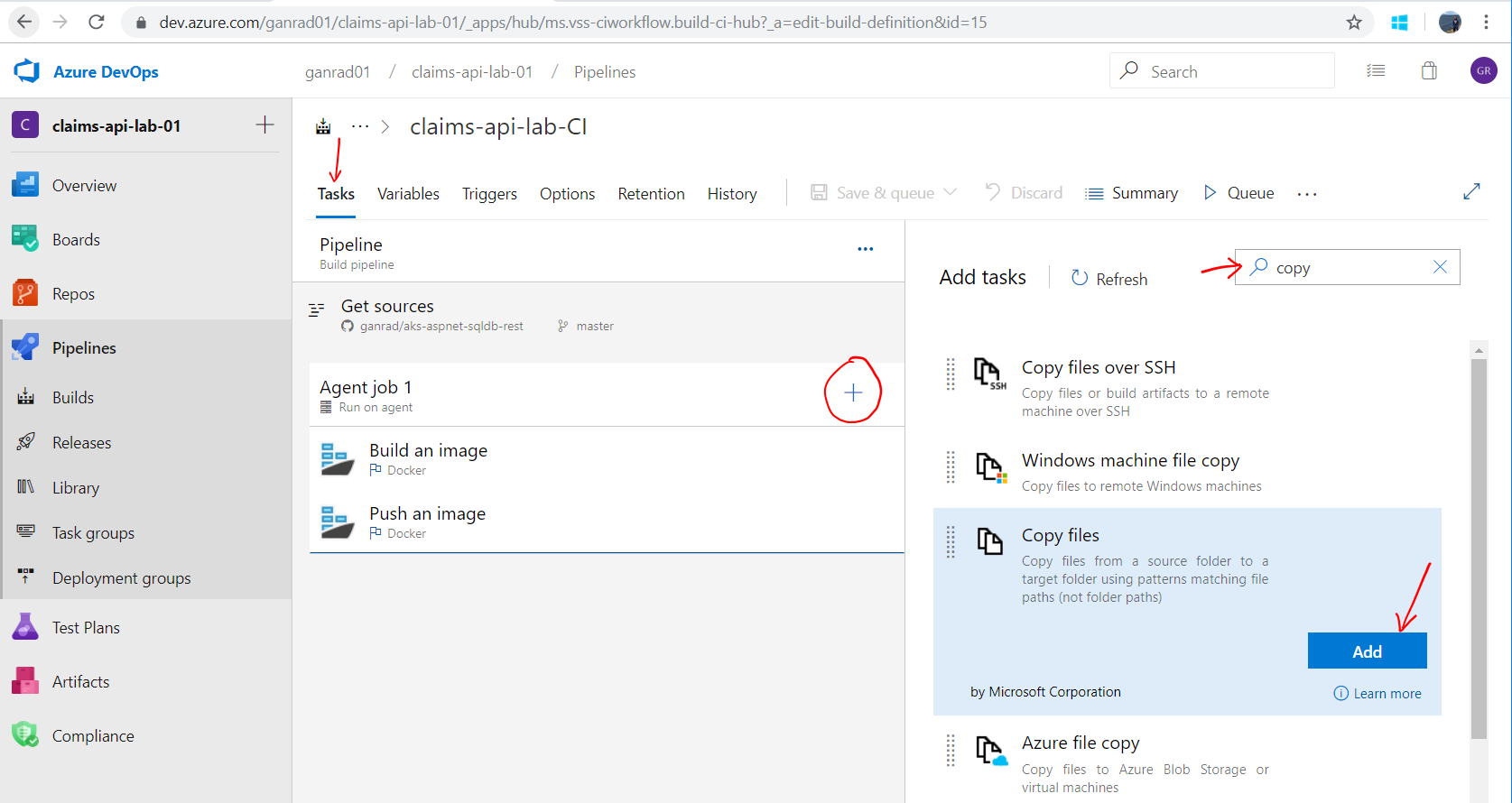Click the Add tasks list scrollbar
The height and width of the screenshot is (803, 1512).
[x=1478, y=549]
